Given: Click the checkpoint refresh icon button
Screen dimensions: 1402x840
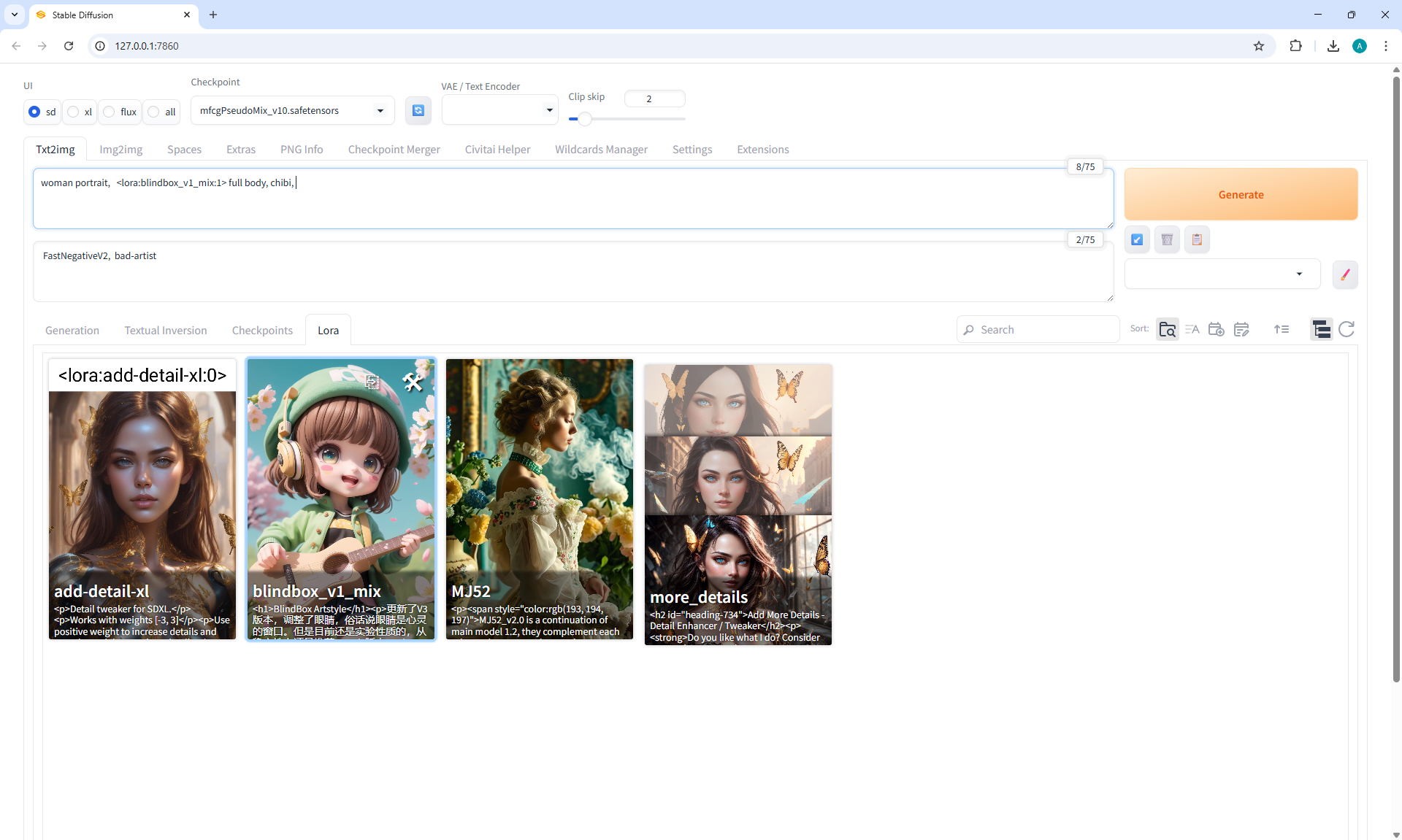Looking at the screenshot, I should [418, 110].
